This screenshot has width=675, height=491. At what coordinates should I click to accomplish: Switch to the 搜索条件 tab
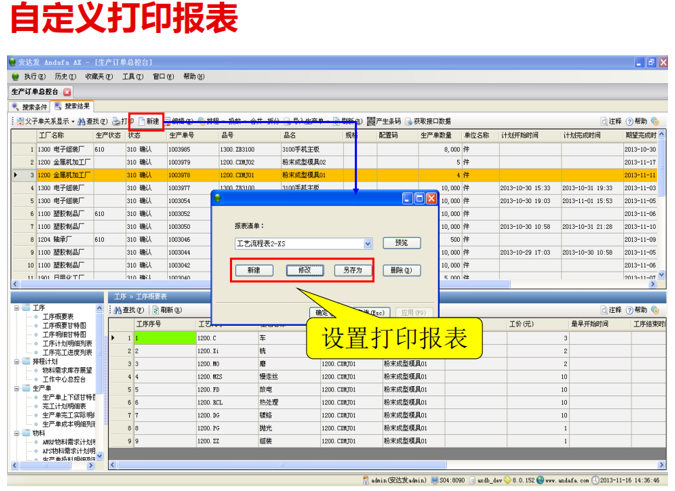pos(29,105)
